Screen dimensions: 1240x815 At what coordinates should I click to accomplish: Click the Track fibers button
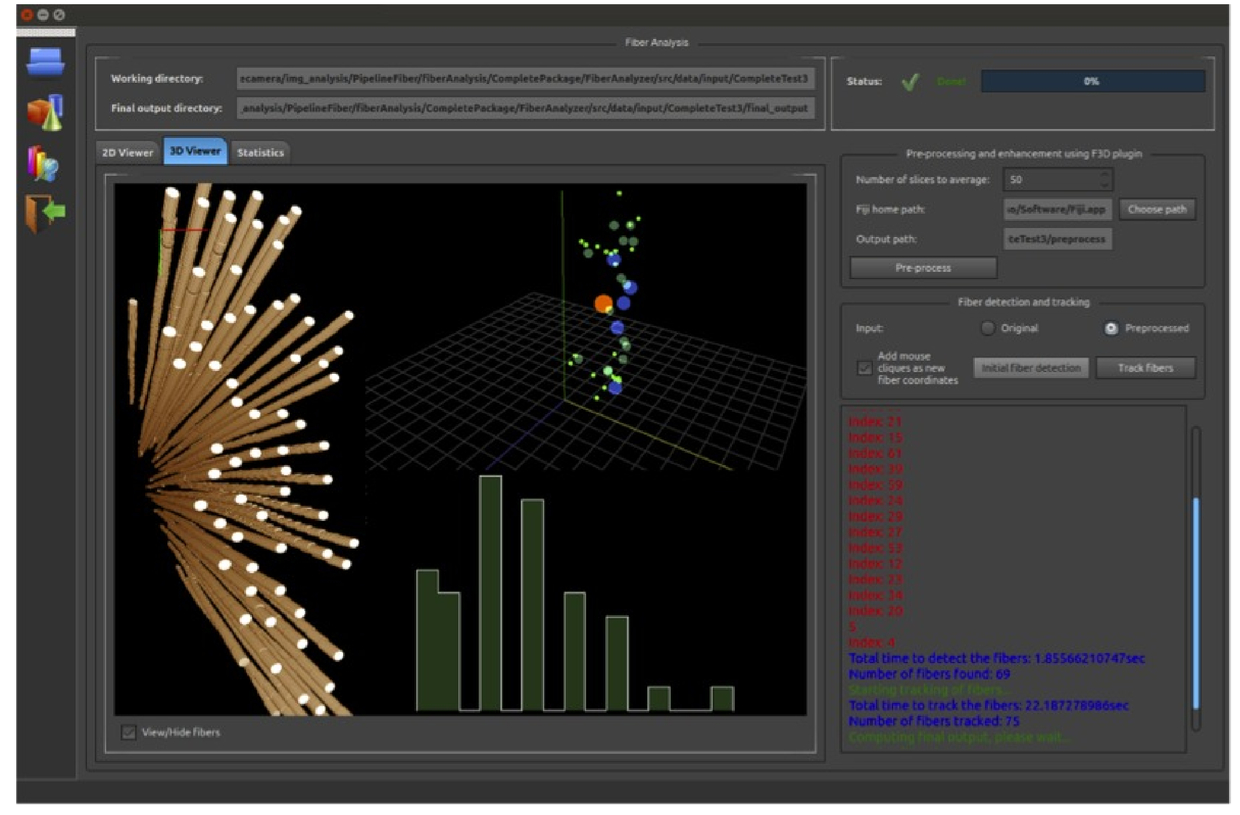point(1145,368)
